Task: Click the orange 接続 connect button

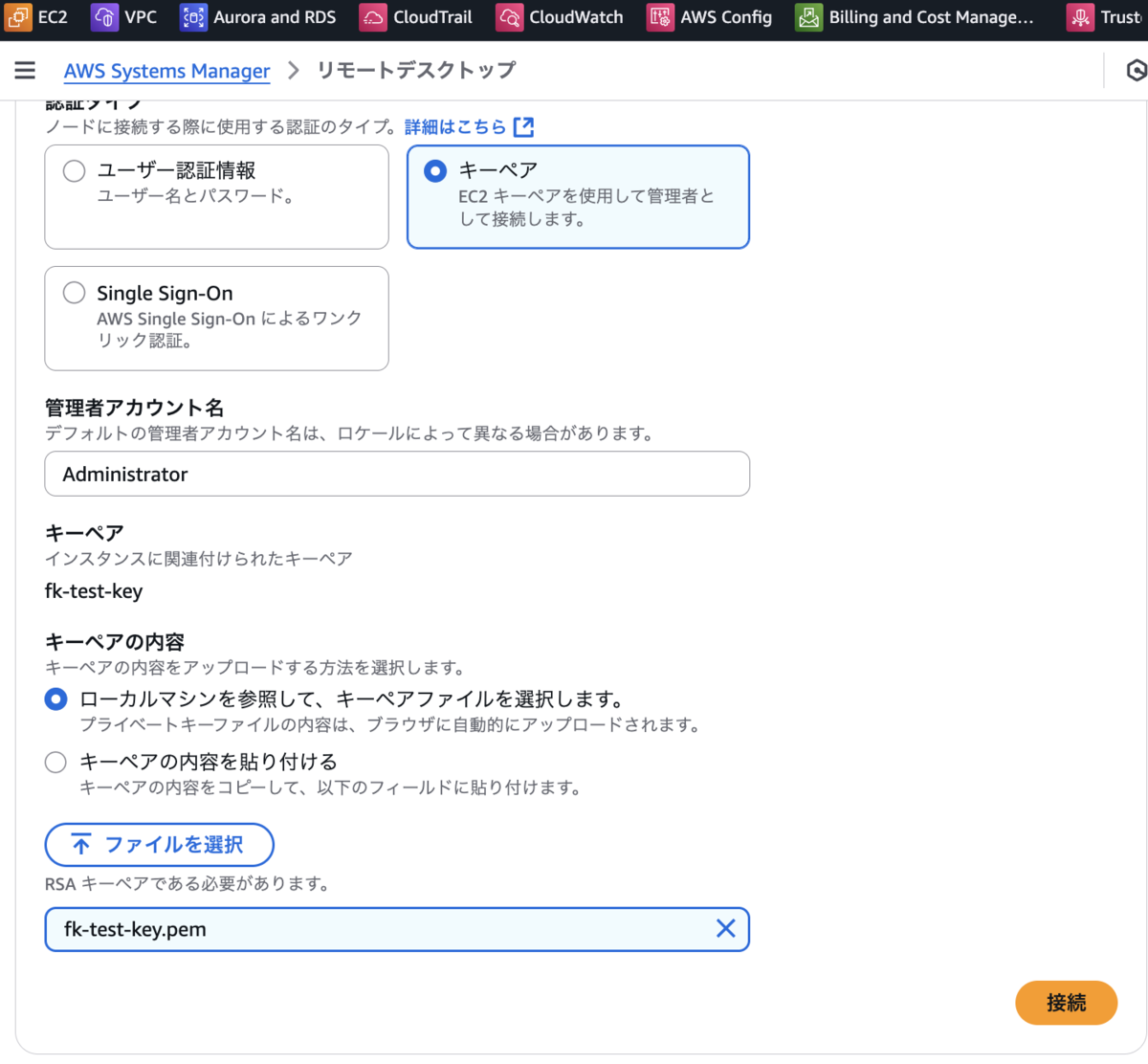Action: (1066, 1003)
